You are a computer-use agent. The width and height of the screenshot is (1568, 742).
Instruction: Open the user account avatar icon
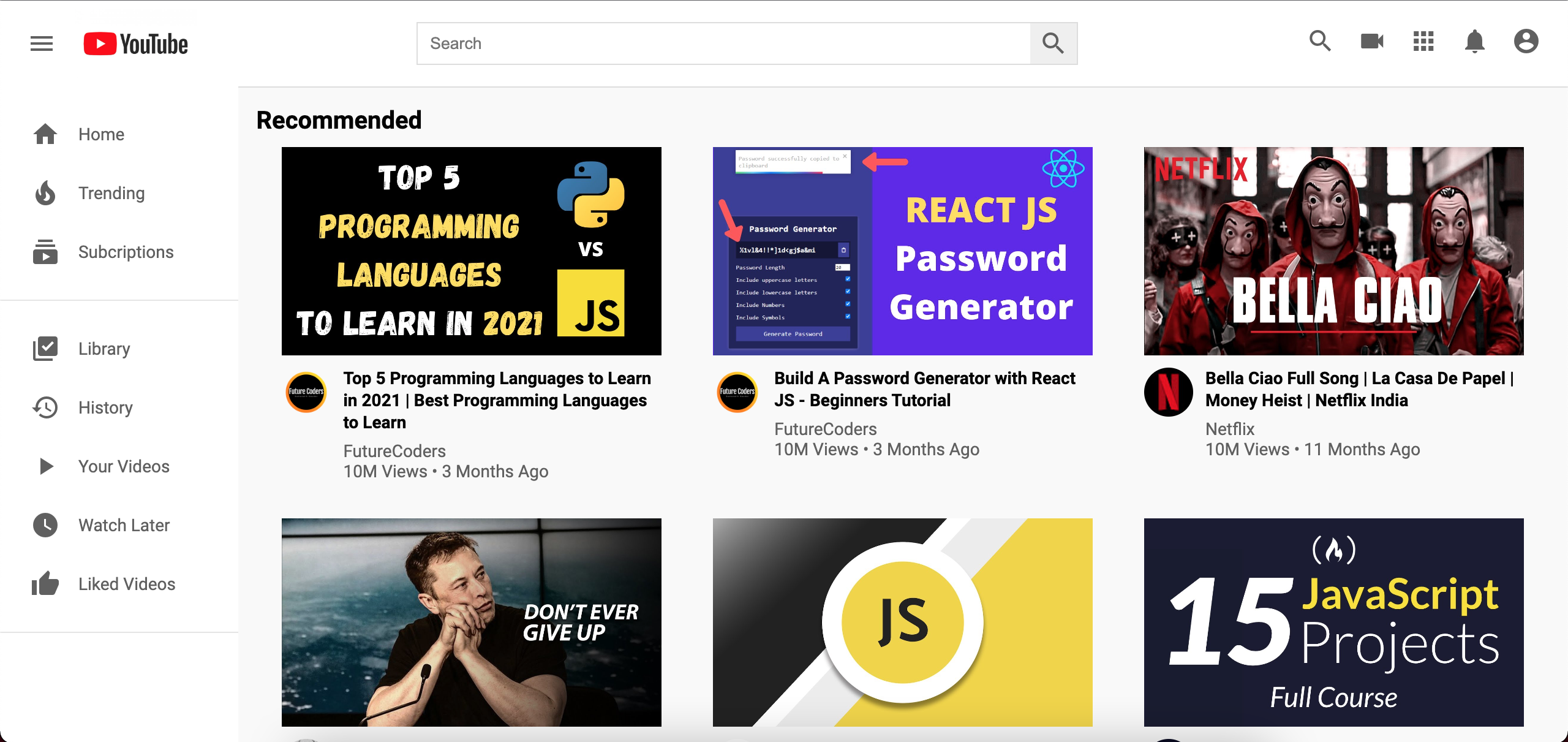(1526, 42)
